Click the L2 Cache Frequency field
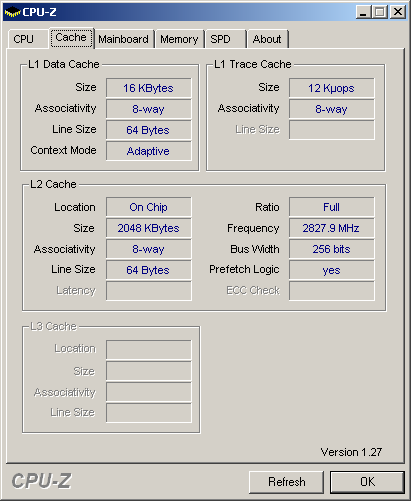Image resolution: width=411 pixels, height=501 pixels. (x=332, y=228)
